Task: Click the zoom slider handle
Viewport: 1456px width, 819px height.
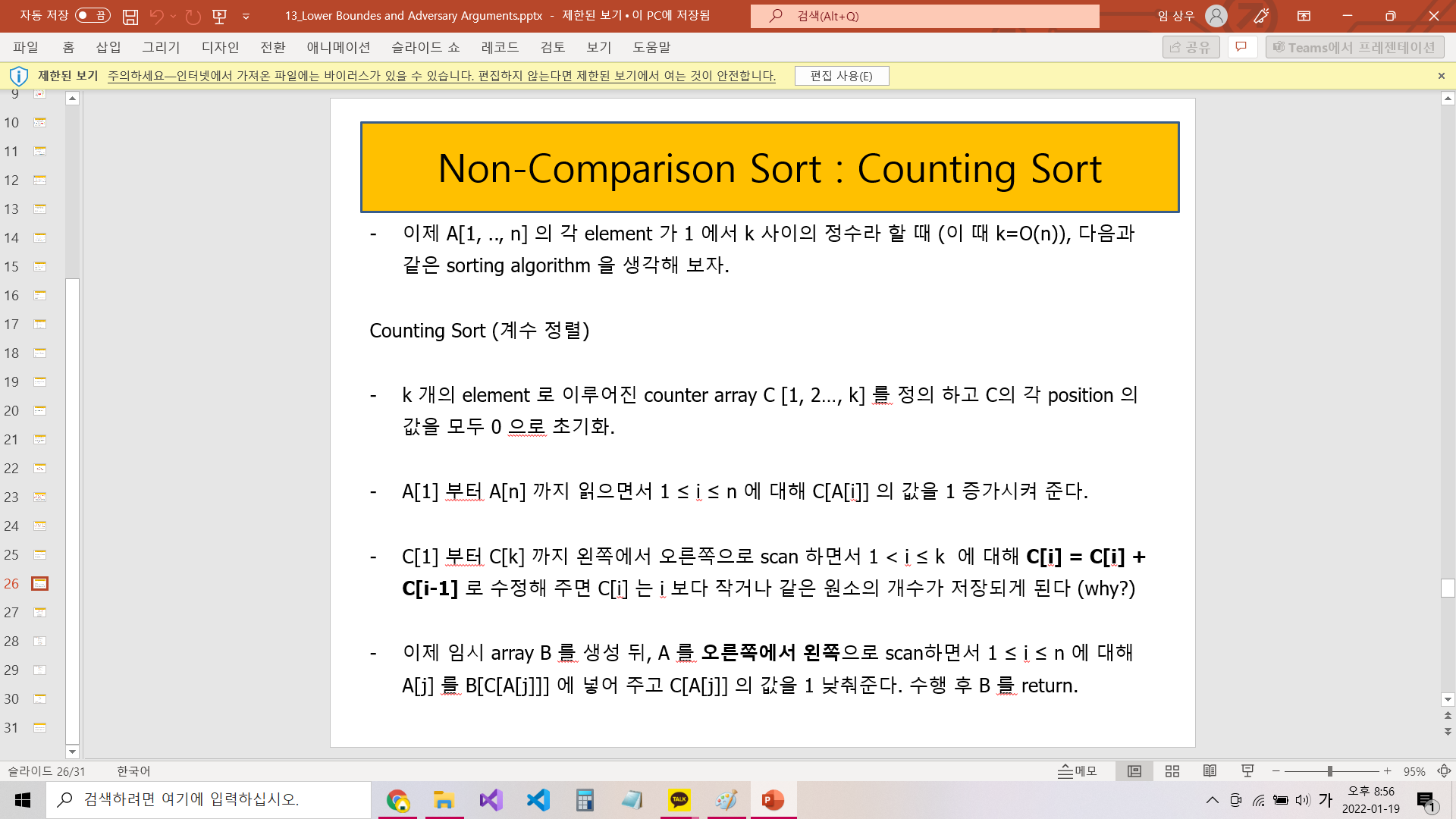Action: (1329, 771)
